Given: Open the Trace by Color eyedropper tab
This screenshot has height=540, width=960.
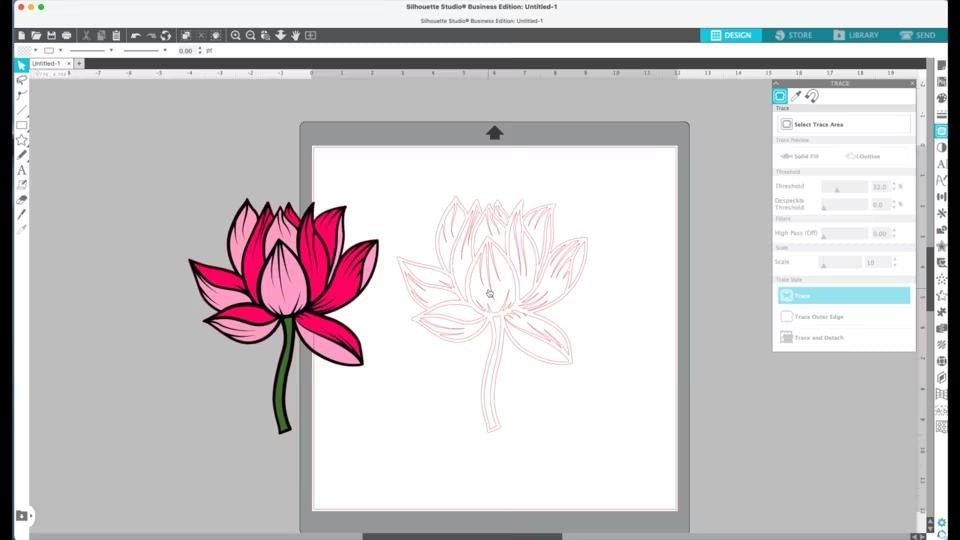Looking at the screenshot, I should pyautogui.click(x=796, y=96).
